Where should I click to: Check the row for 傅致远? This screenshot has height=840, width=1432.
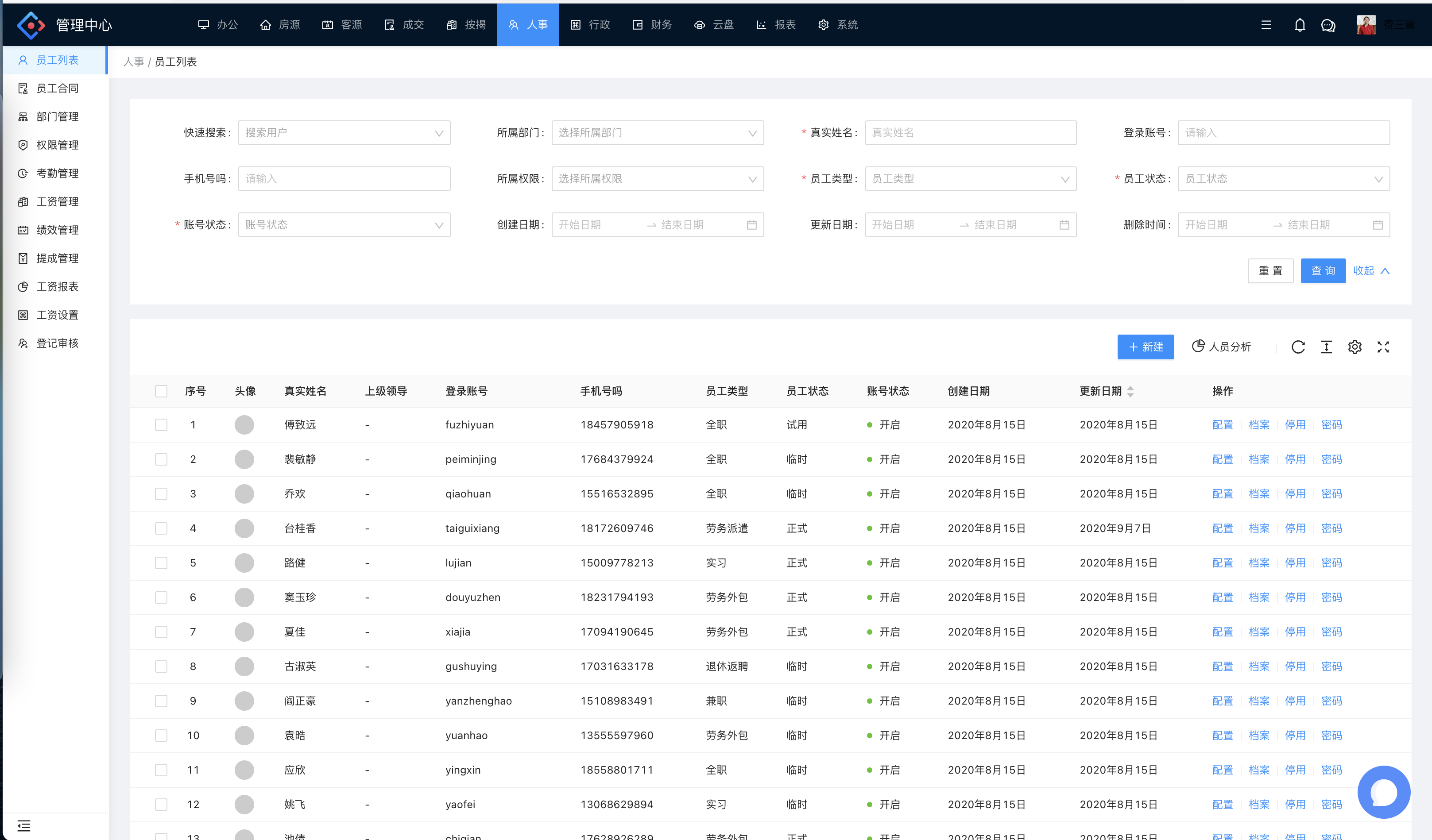[161, 425]
